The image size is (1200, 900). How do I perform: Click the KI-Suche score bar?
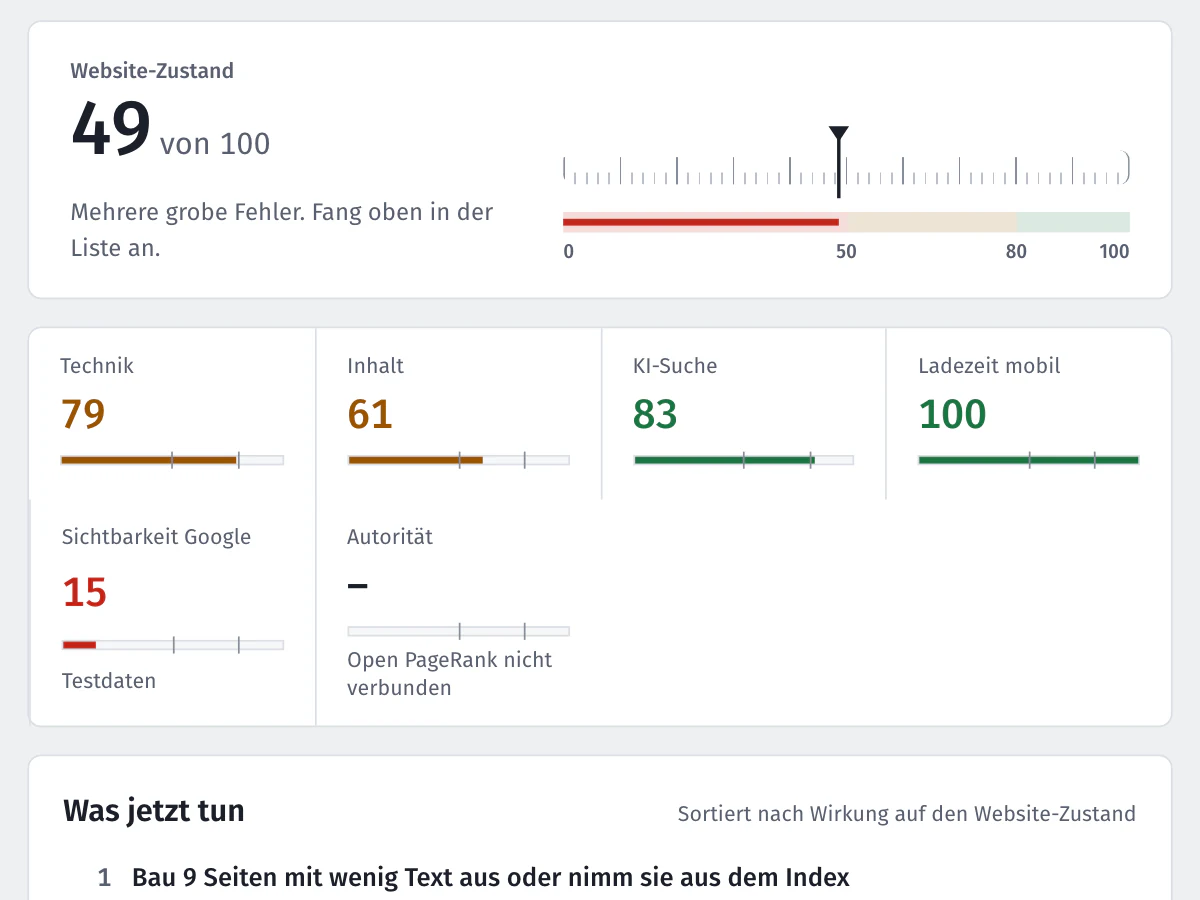click(x=744, y=460)
